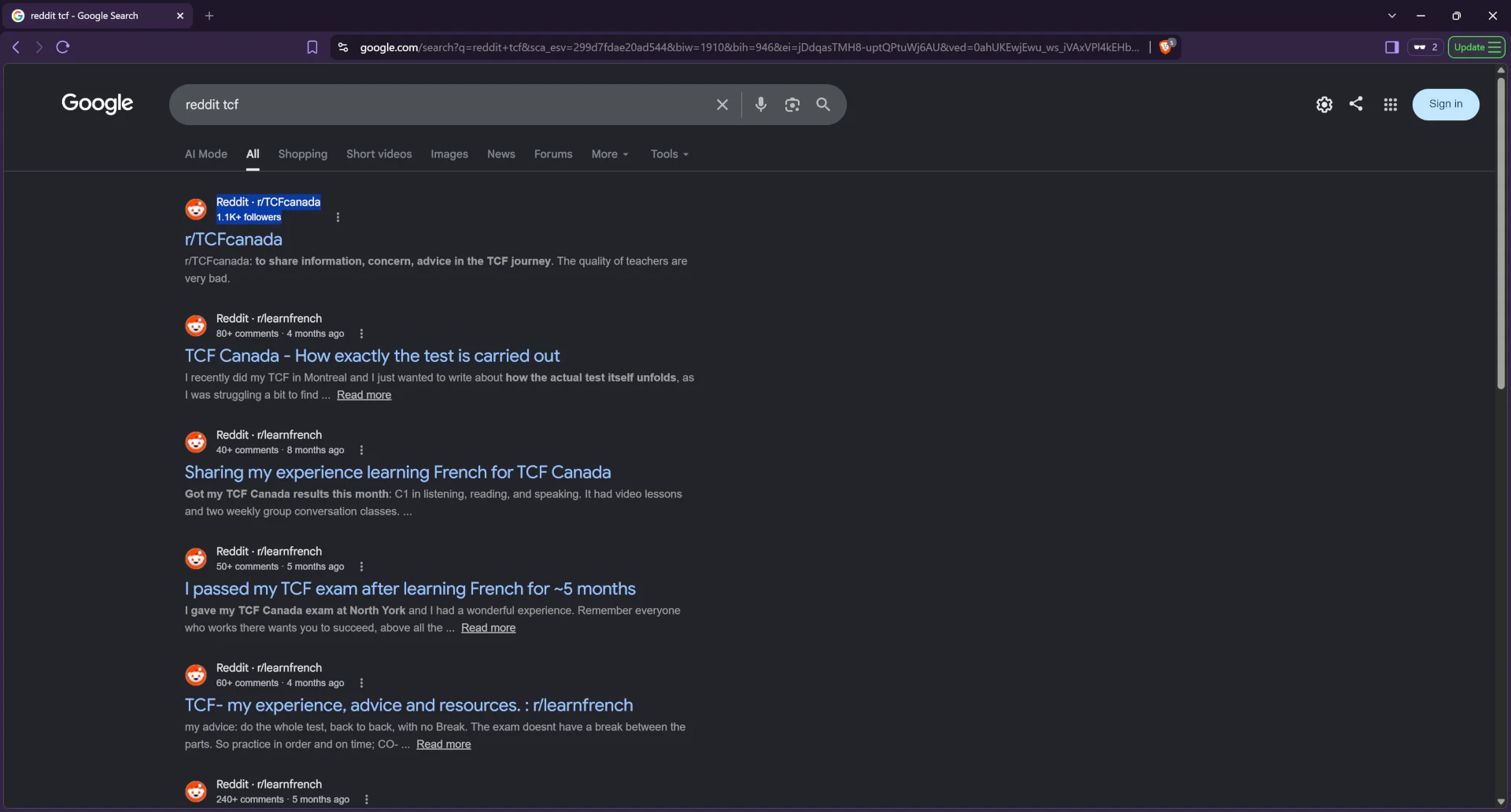The height and width of the screenshot is (812, 1511).
Task: Open Google quick settings gear
Action: 1324,105
